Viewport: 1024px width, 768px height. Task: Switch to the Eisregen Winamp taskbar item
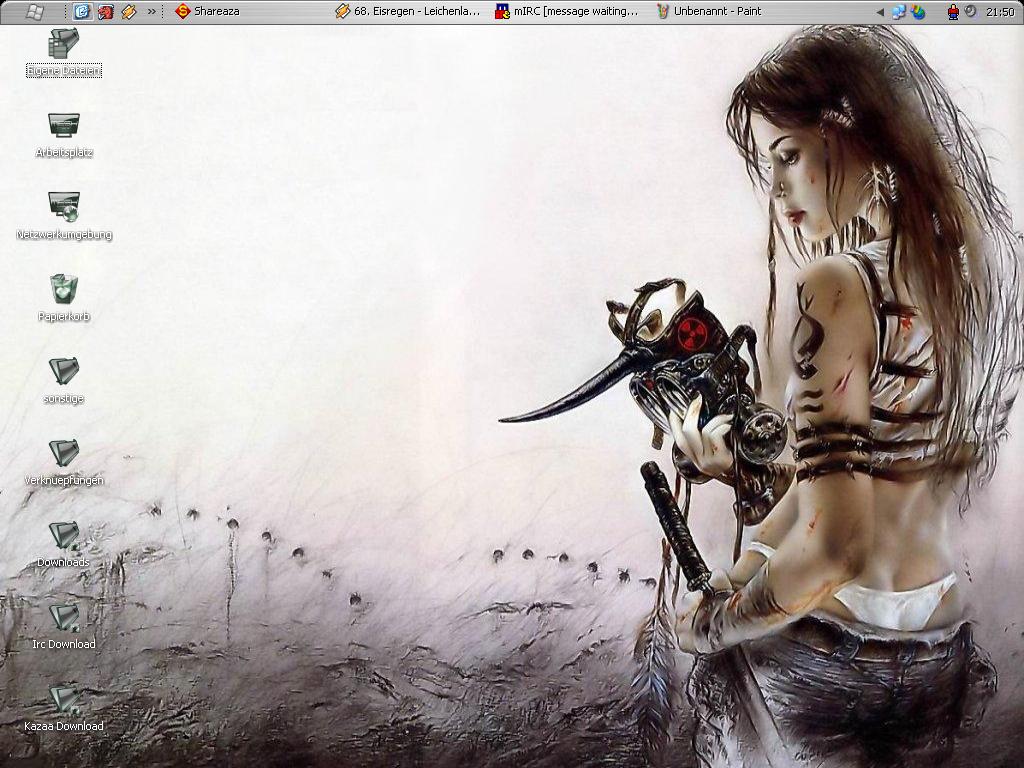(408, 12)
